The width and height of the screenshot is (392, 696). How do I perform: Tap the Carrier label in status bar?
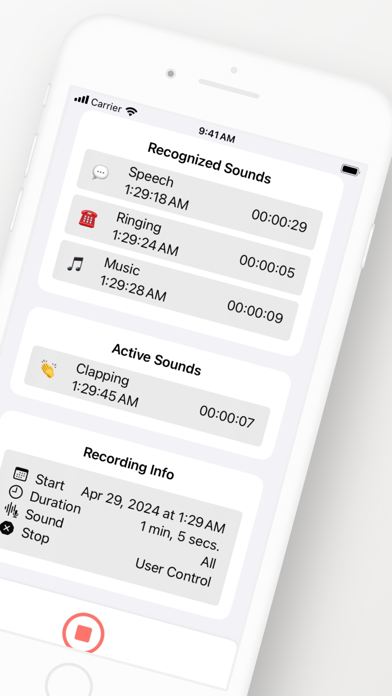tap(106, 105)
